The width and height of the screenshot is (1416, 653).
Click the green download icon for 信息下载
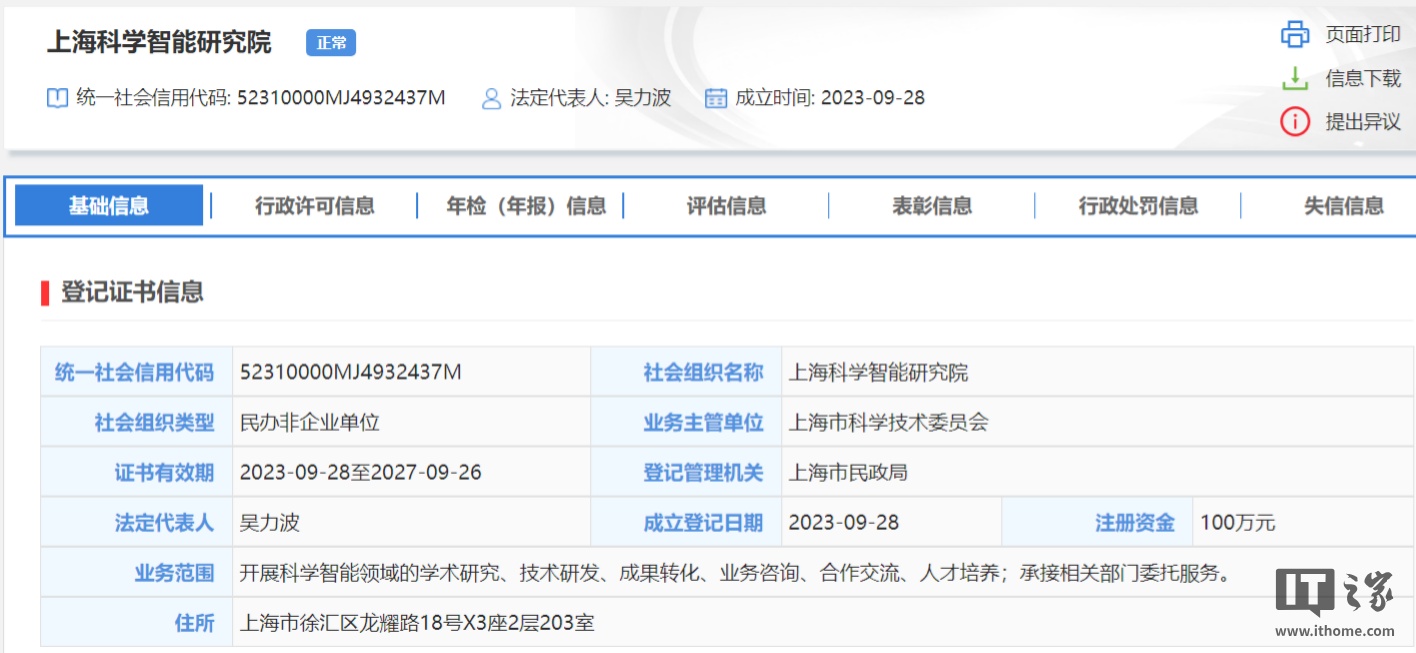(1295, 78)
